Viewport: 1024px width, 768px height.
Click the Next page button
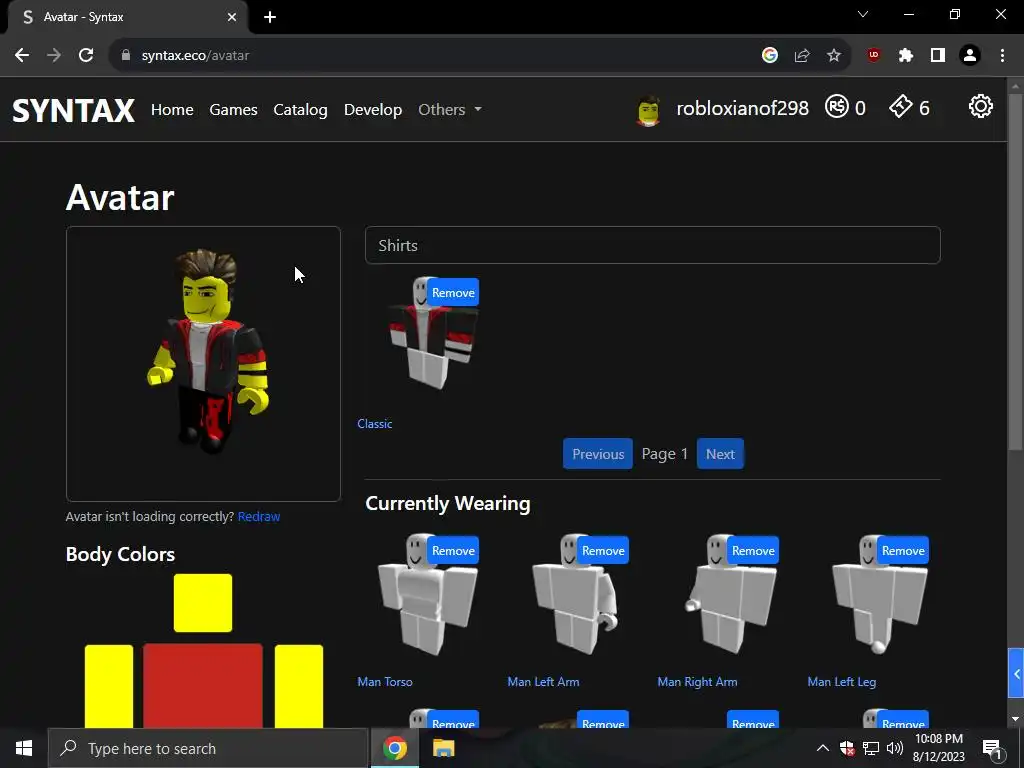[x=720, y=454]
